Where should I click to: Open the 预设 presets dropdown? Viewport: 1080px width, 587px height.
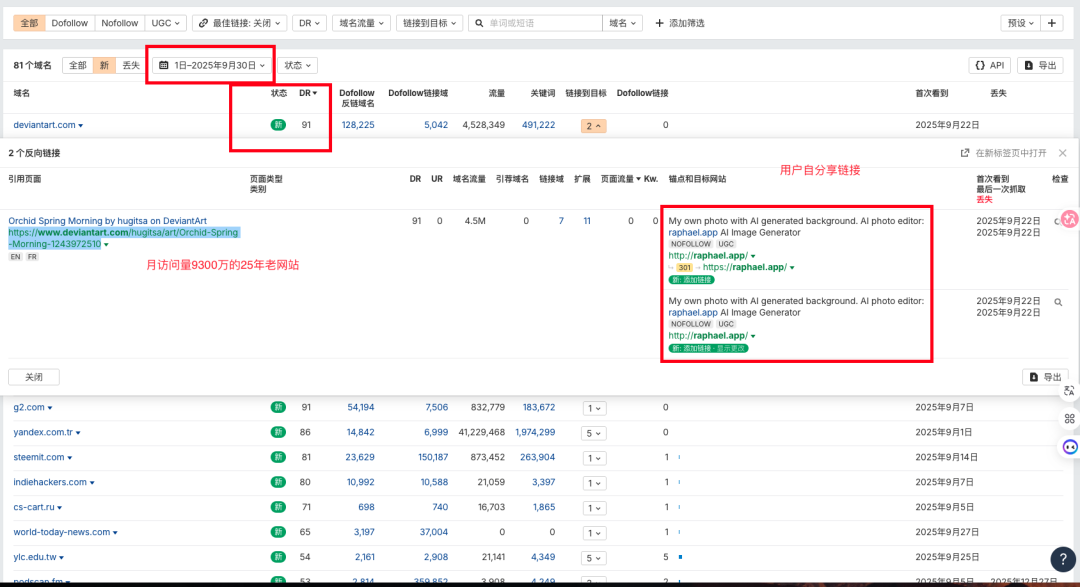tap(1020, 23)
